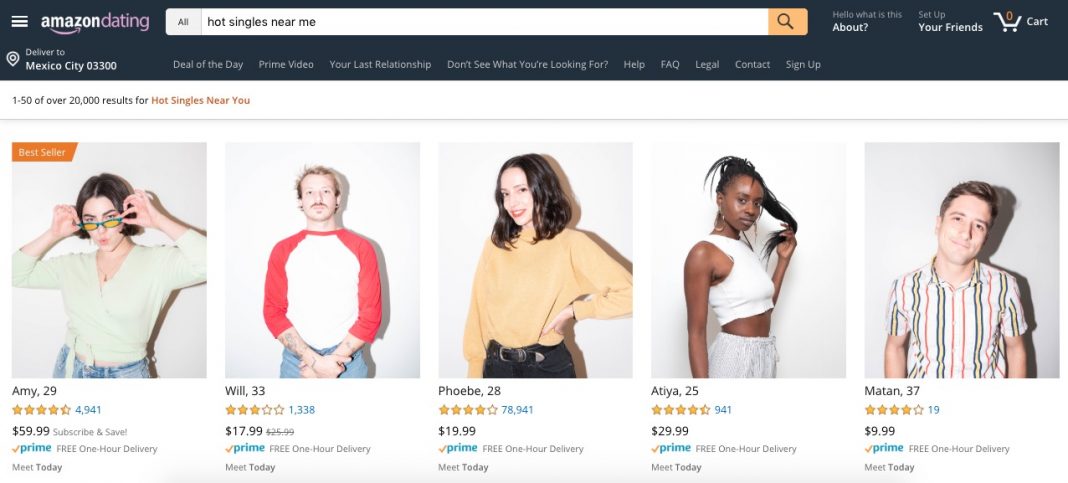The width and height of the screenshot is (1068, 483).
Task: Click Will's star rating icons
Action: tap(255, 410)
